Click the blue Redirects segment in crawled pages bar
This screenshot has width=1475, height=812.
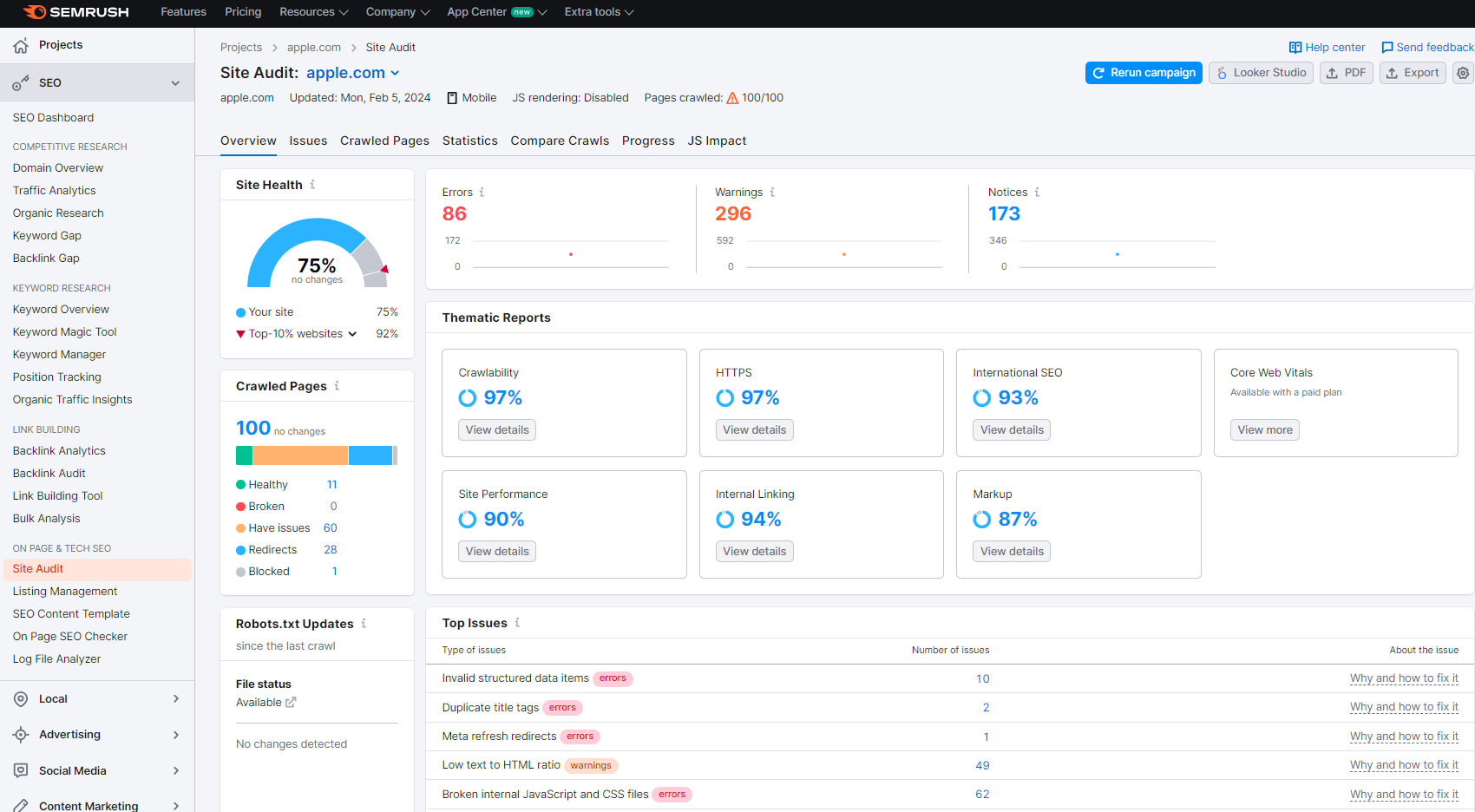(x=370, y=455)
